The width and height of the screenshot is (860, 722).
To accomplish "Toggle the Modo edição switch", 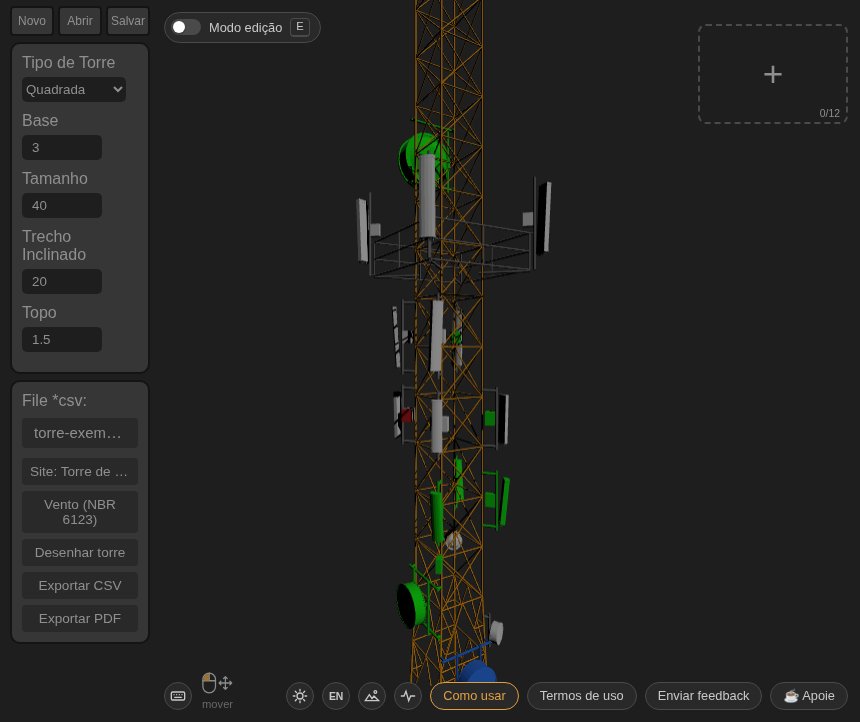I will 186,27.
